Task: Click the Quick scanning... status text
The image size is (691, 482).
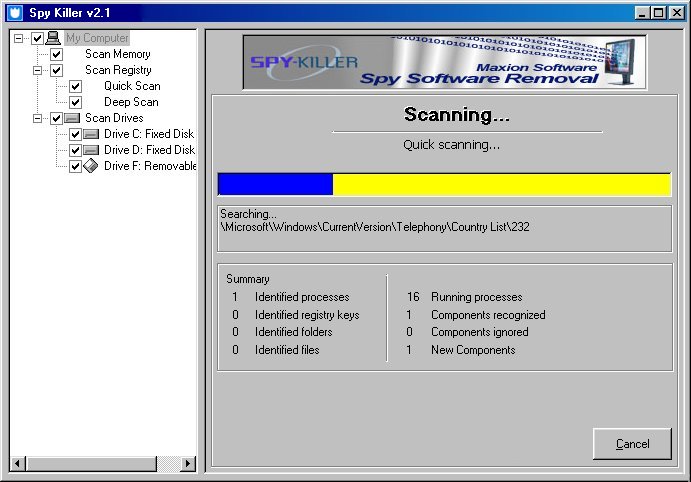Action: tap(451, 145)
